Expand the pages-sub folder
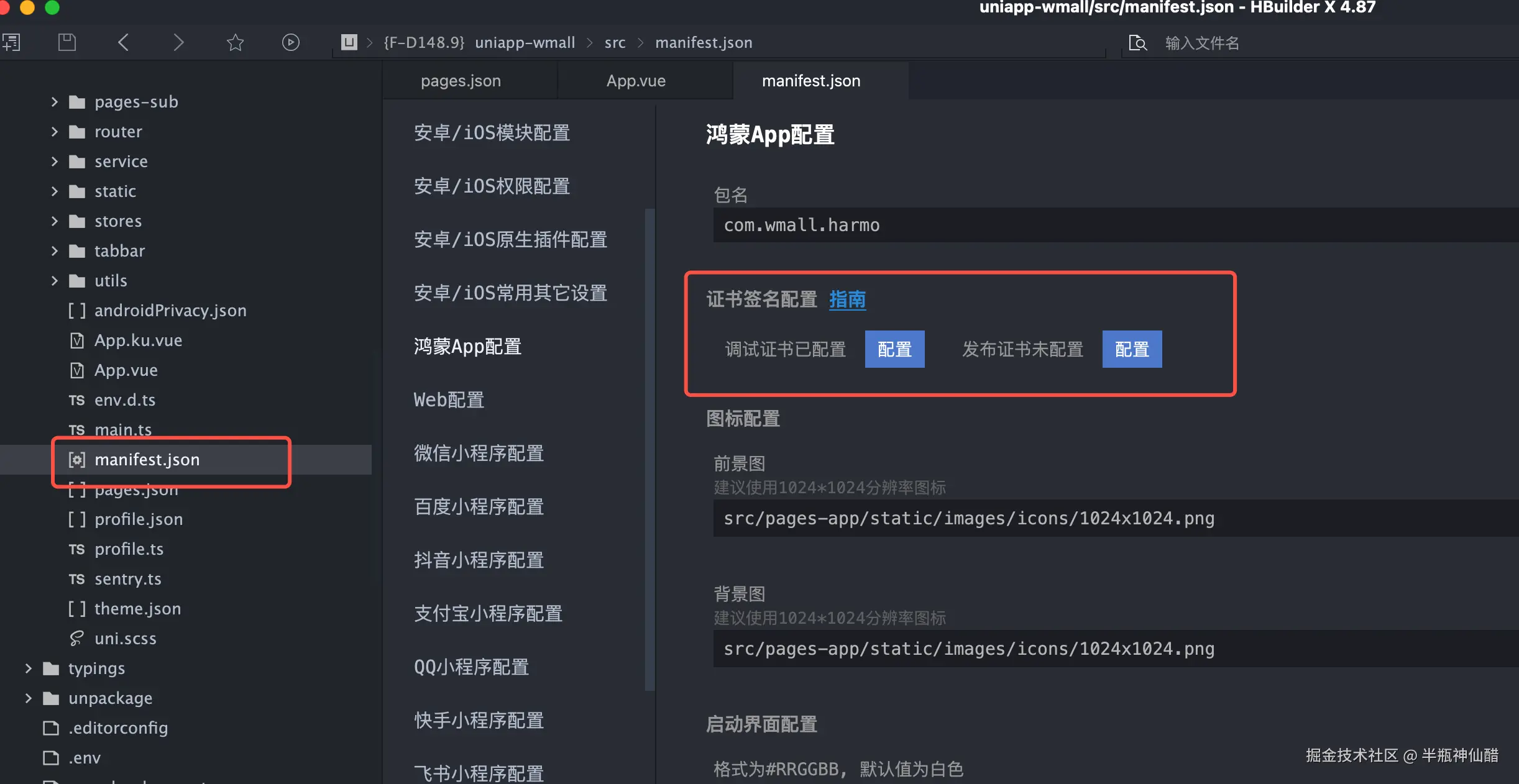The image size is (1519, 784). click(55, 102)
